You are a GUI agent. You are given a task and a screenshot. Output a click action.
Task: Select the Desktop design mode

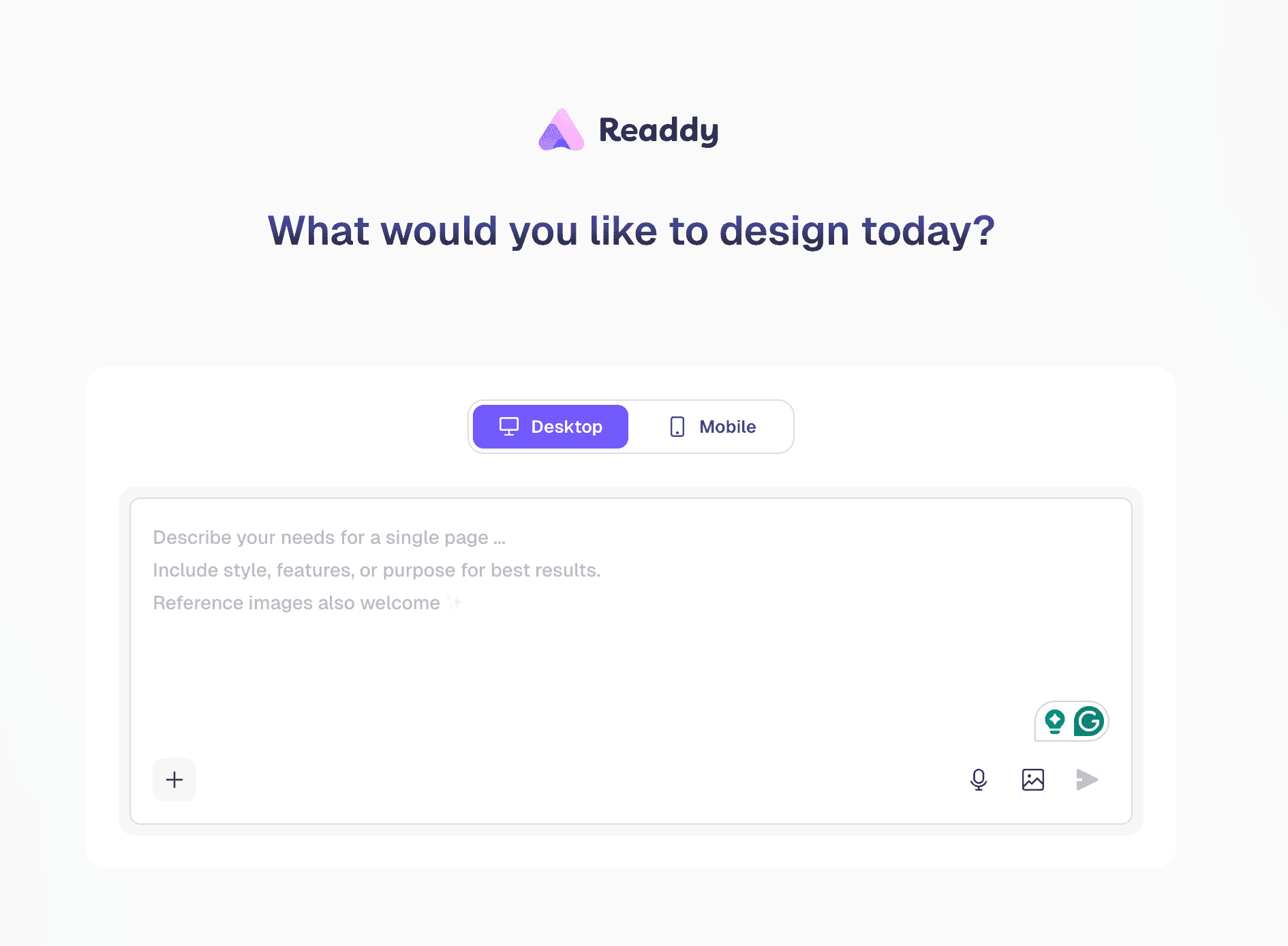pyautogui.click(x=551, y=427)
